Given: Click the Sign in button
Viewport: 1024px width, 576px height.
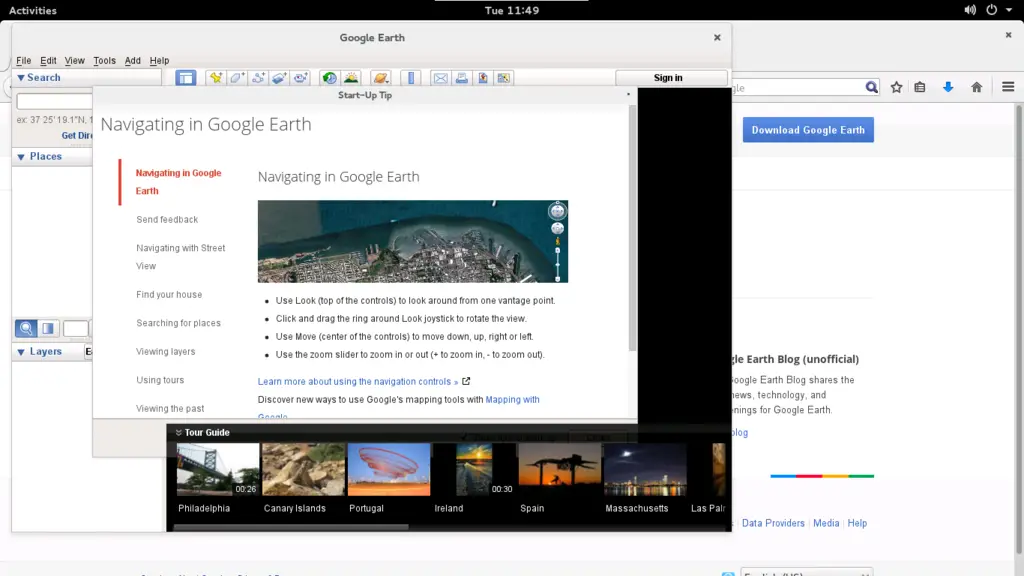Looking at the screenshot, I should pyautogui.click(x=671, y=78).
